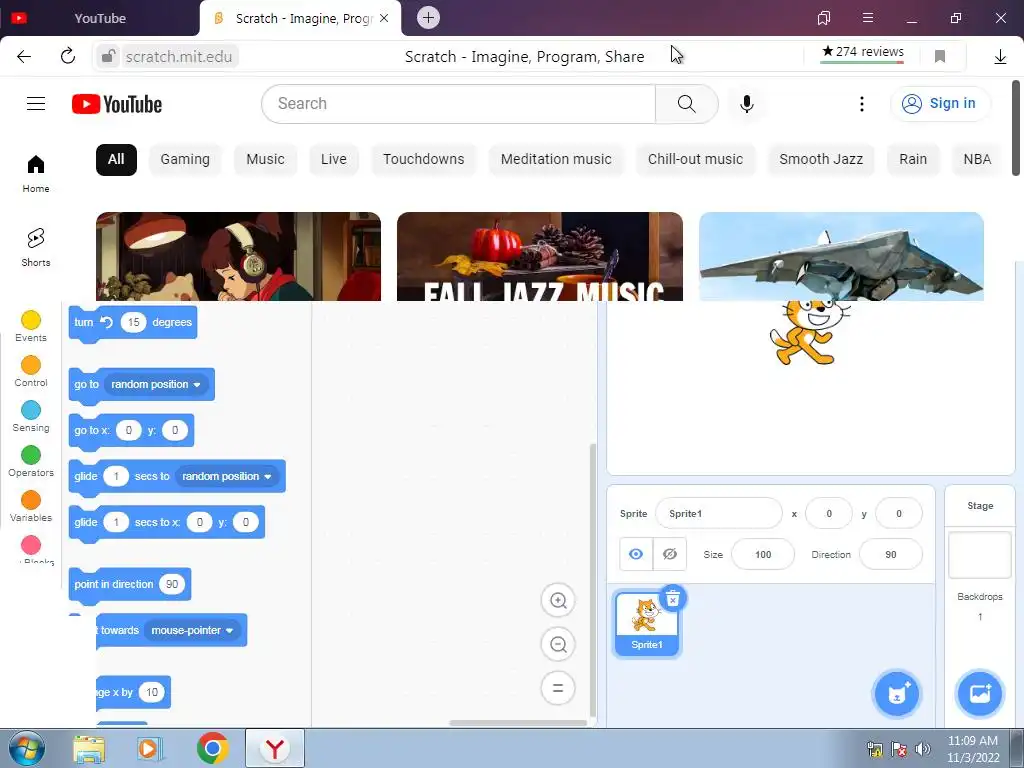This screenshot has width=1024, height=768.
Task: Open Windows Explorer from taskbar
Action: click(x=89, y=749)
